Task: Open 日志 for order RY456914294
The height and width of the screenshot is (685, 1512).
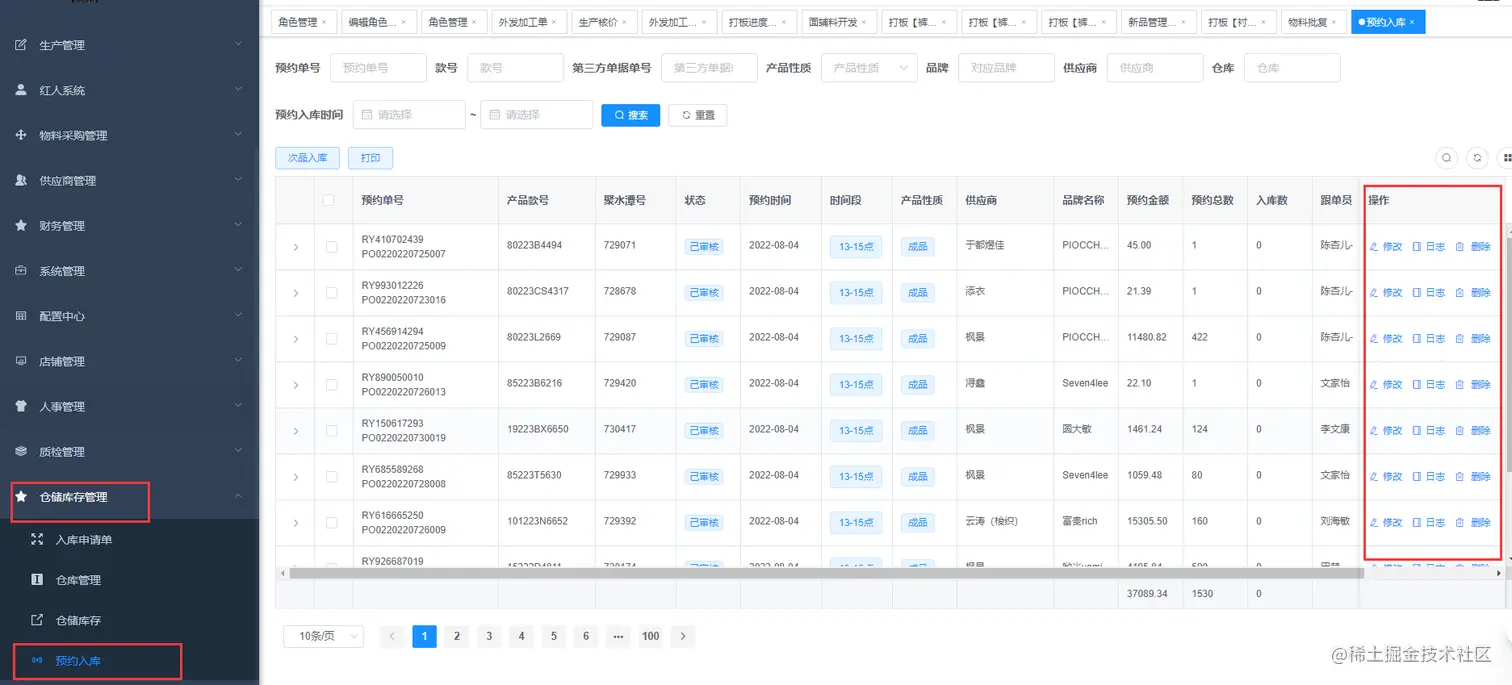Action: click(x=1428, y=339)
